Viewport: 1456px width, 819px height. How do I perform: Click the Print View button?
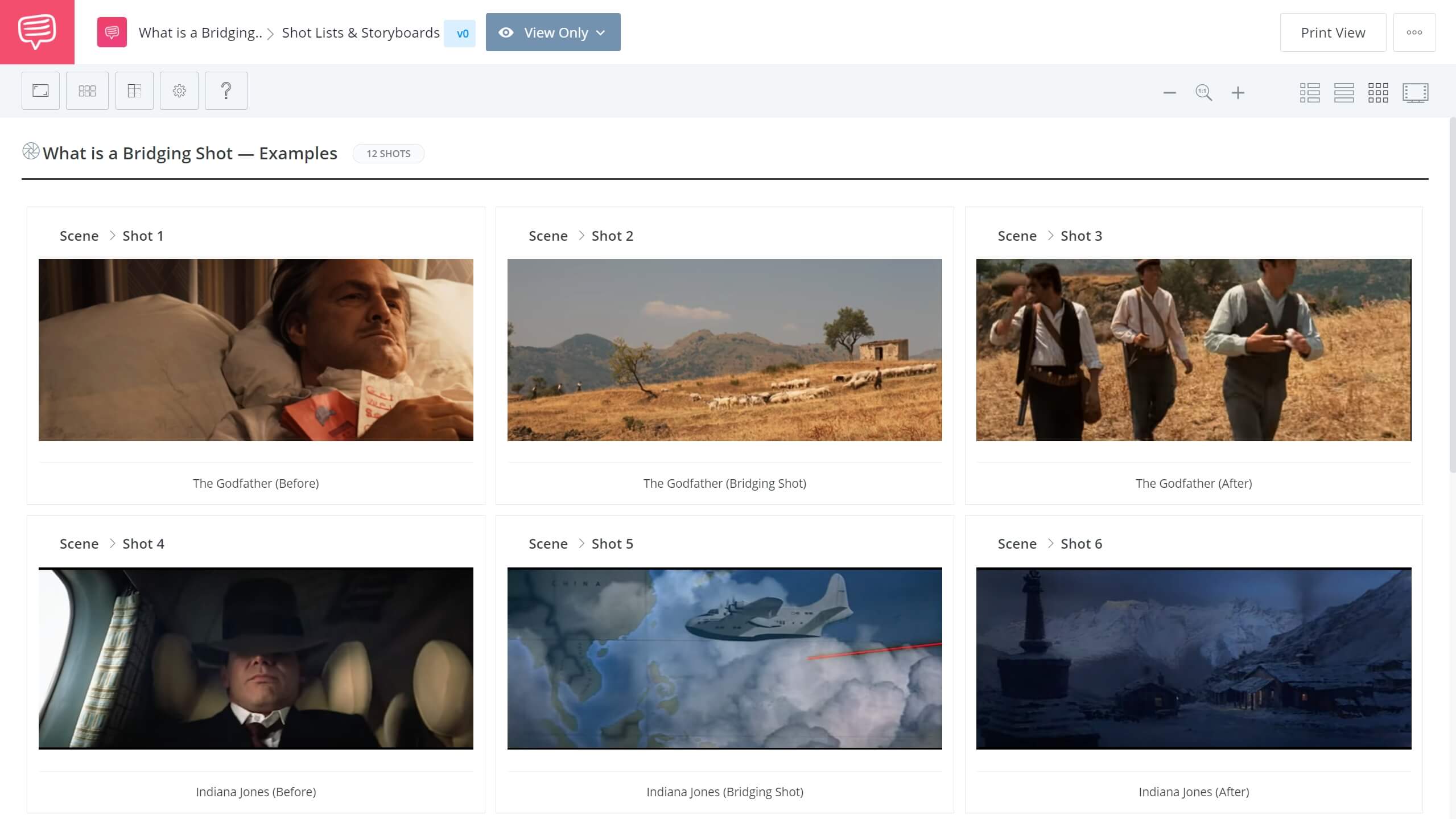[x=1333, y=32]
